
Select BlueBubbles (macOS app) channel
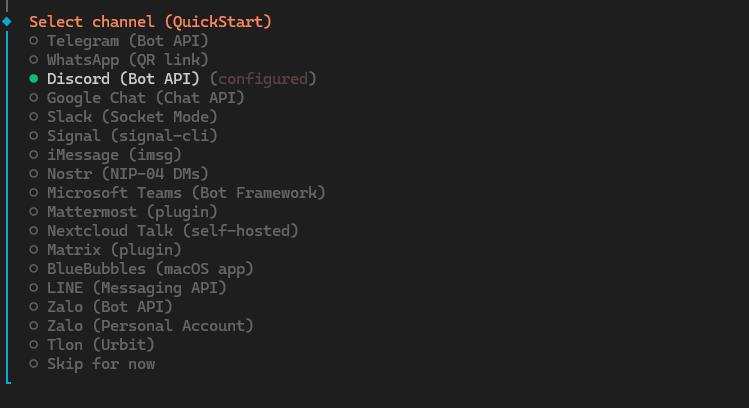pos(150,269)
